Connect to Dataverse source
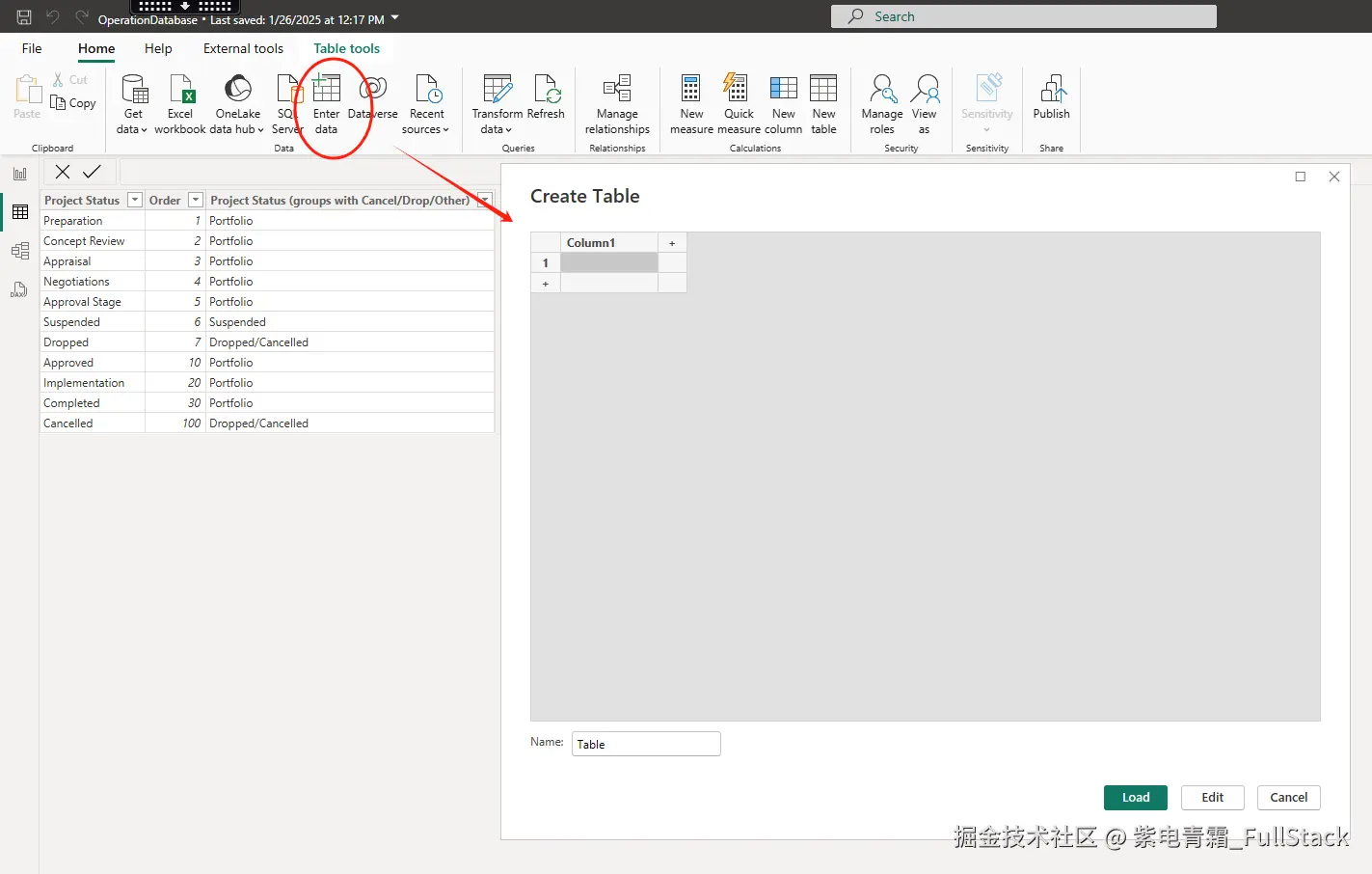Image resolution: width=1372 pixels, height=874 pixels. (373, 96)
